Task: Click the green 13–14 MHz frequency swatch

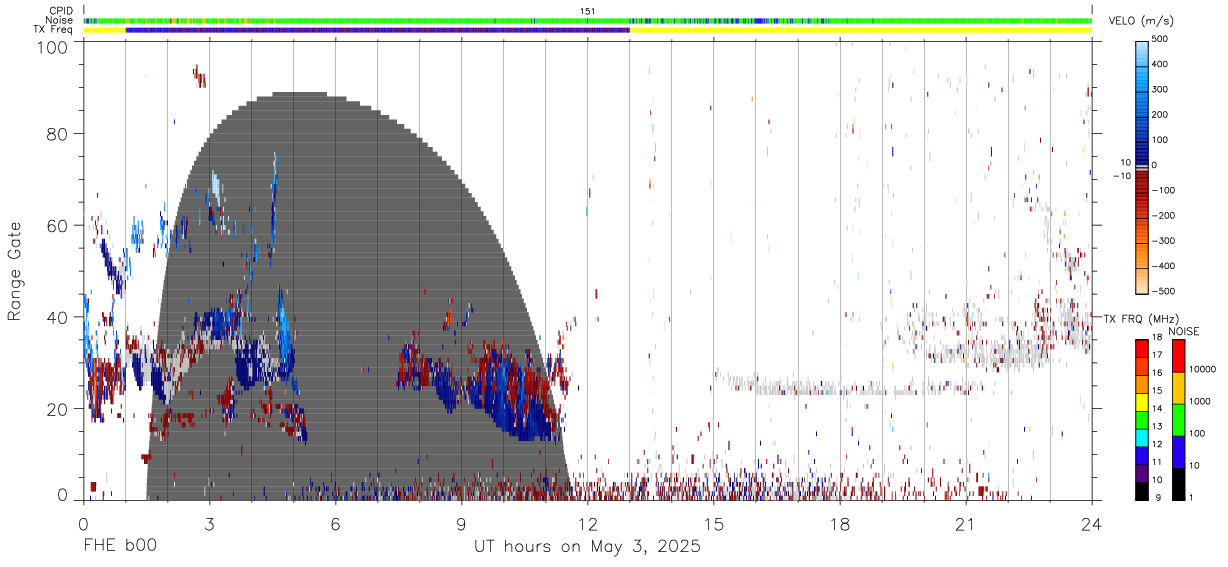Action: (x=1142, y=420)
